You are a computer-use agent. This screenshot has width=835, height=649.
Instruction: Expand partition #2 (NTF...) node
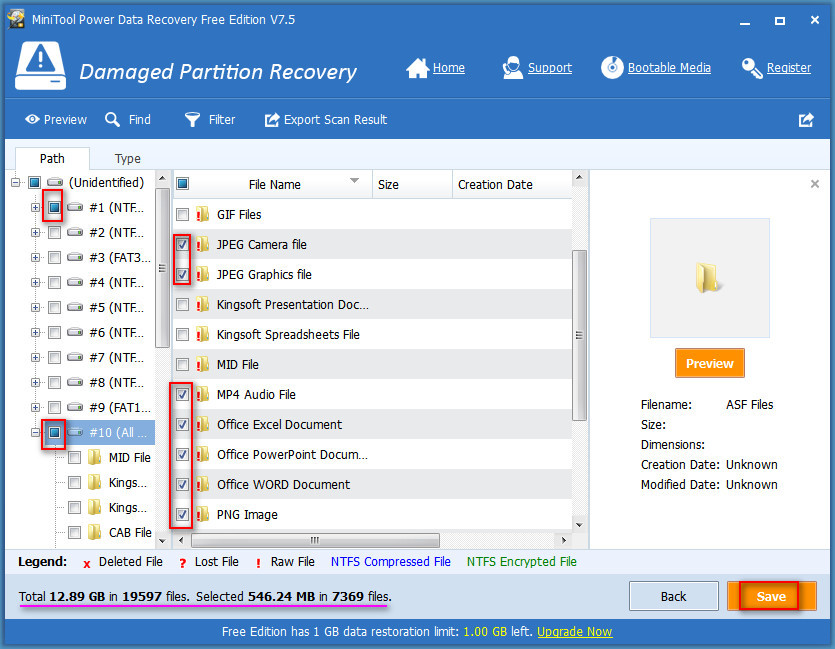35,232
